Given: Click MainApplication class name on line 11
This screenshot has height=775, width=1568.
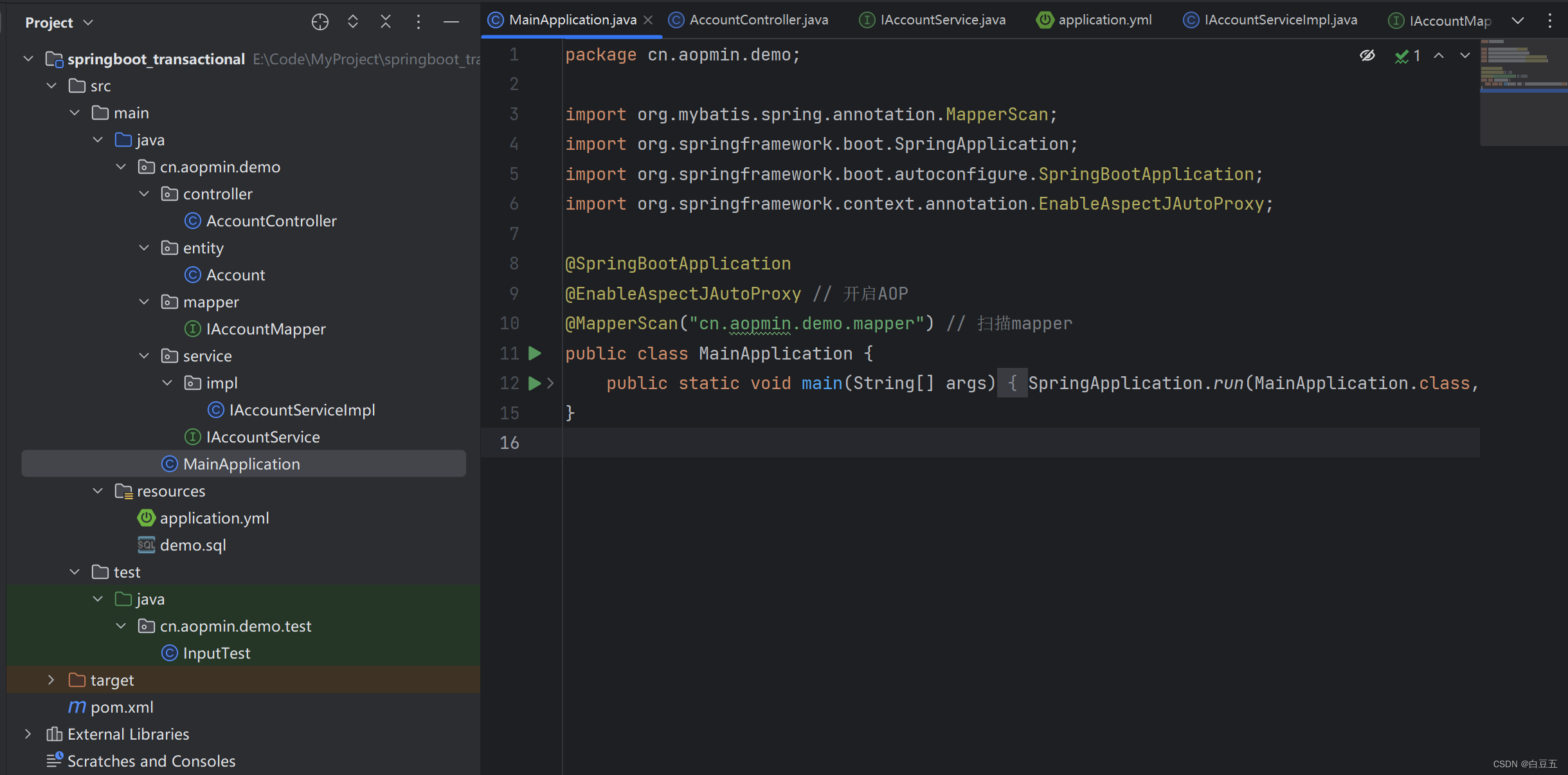Looking at the screenshot, I should click(776, 354).
